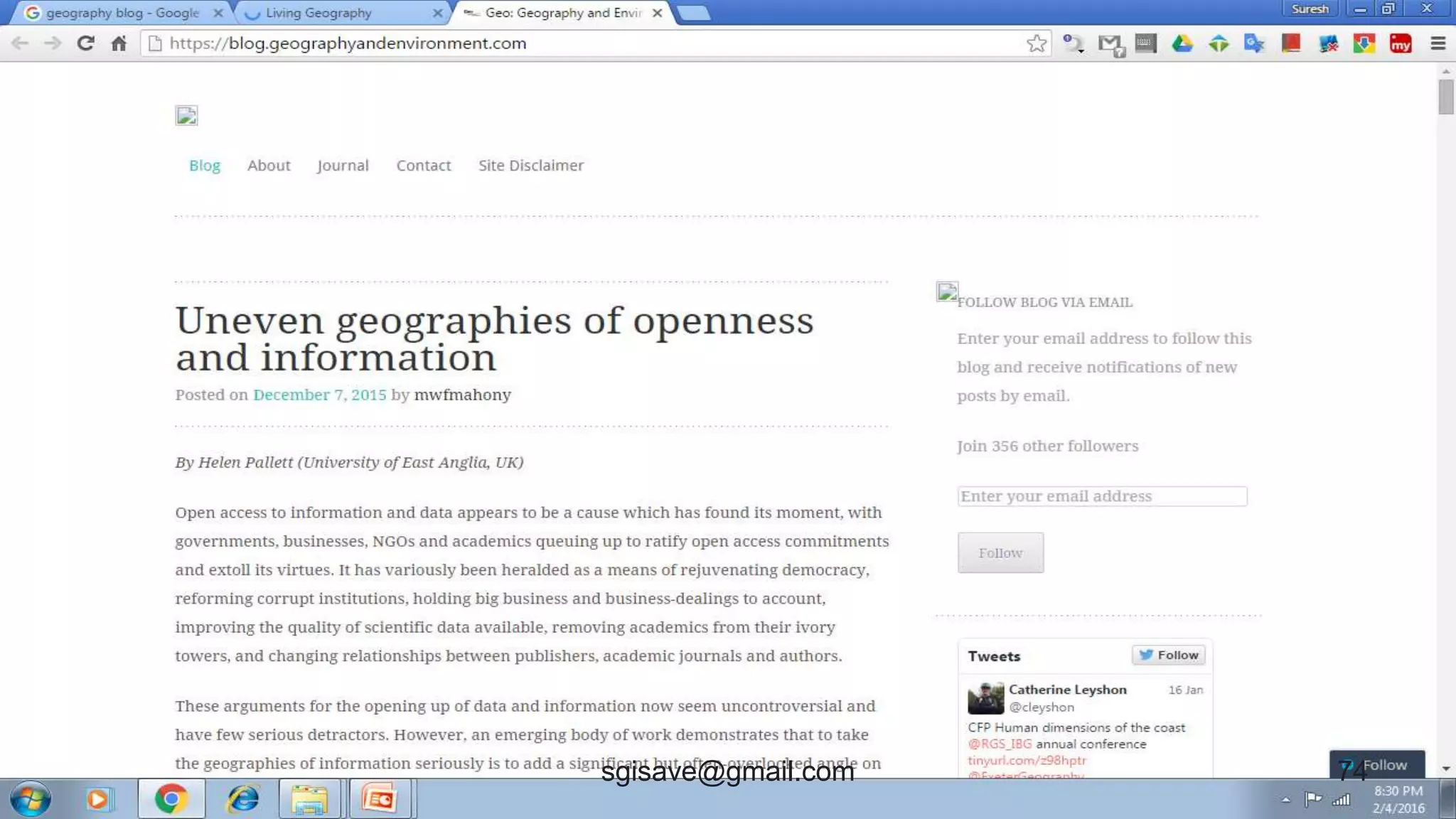Open Internet Explorer from the taskbar

[x=242, y=799]
